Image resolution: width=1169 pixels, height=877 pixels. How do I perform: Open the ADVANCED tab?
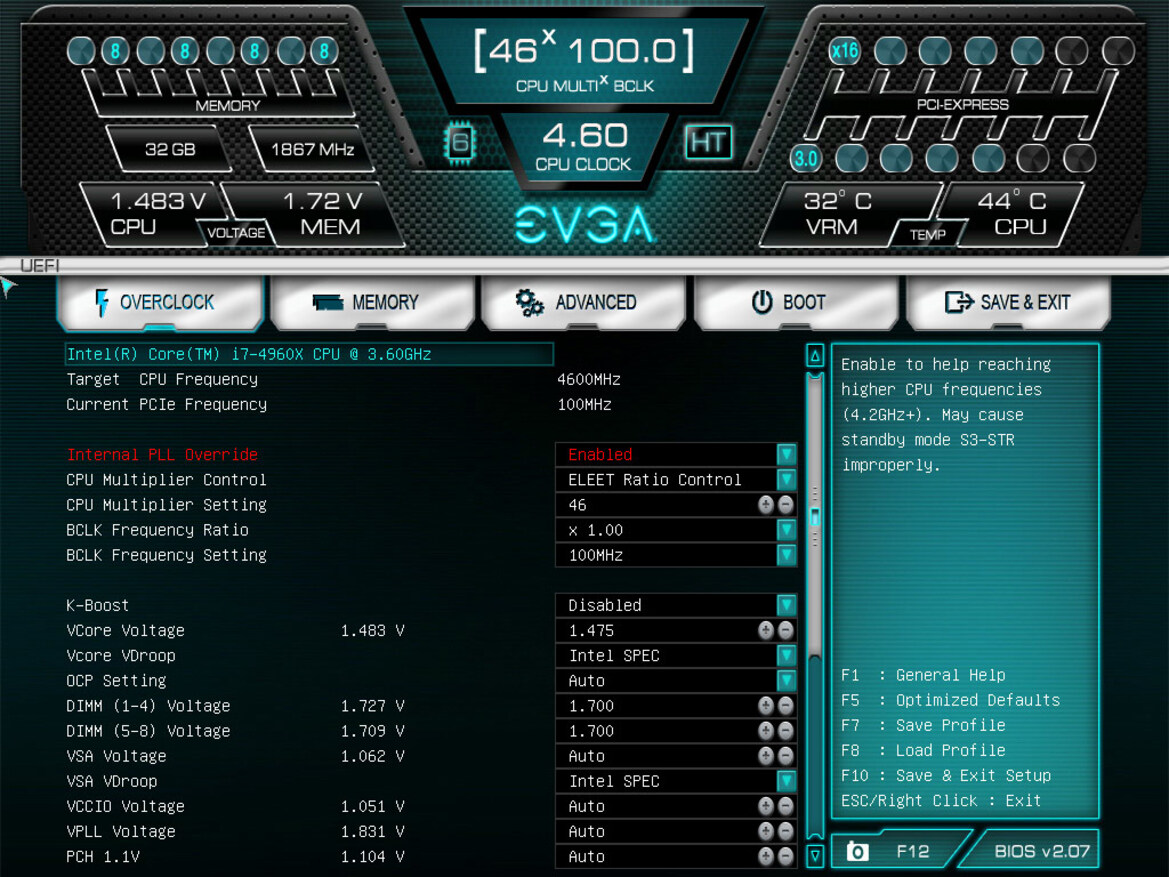click(x=584, y=302)
